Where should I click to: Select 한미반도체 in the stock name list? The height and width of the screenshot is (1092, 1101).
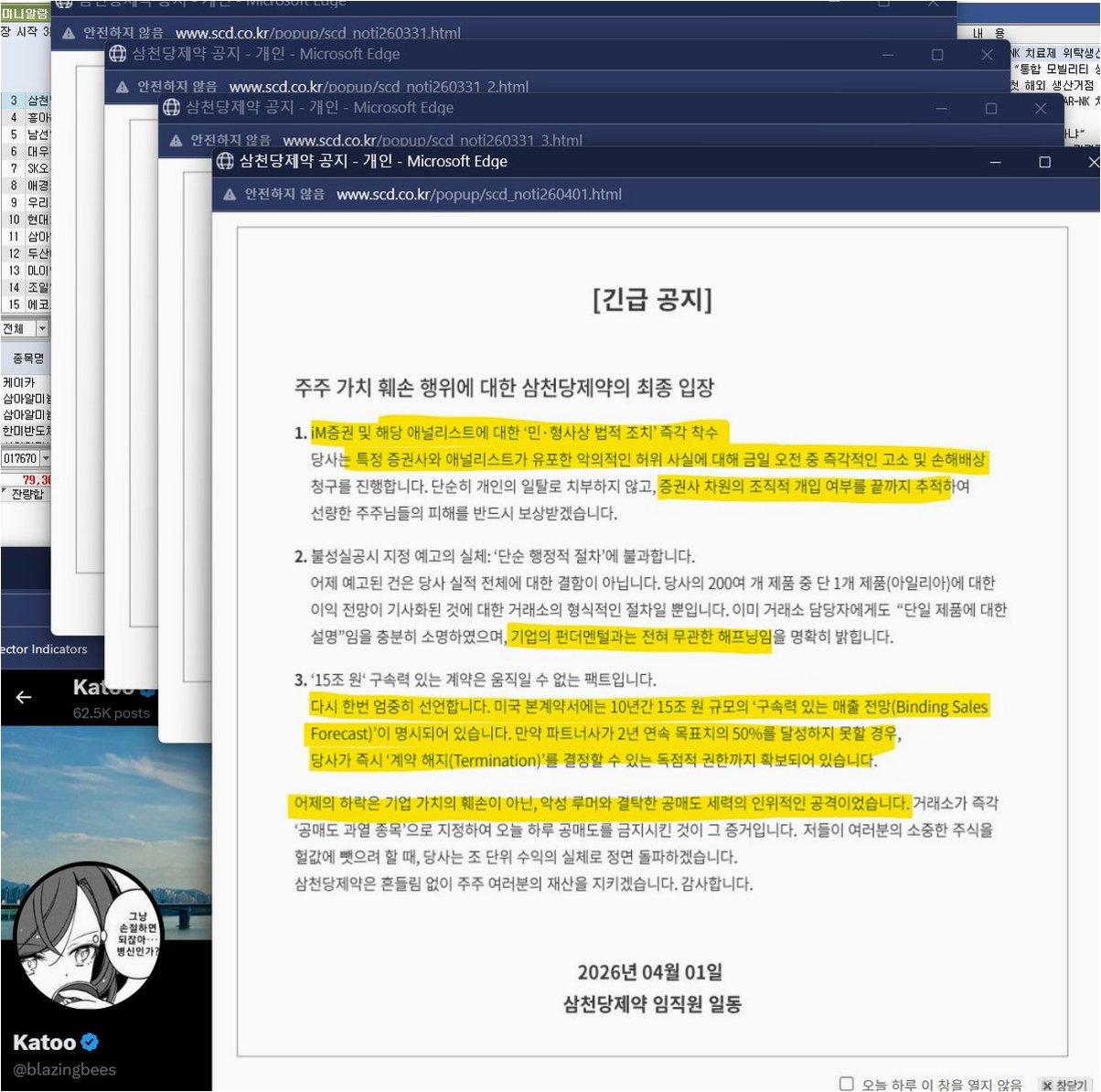coord(27,431)
